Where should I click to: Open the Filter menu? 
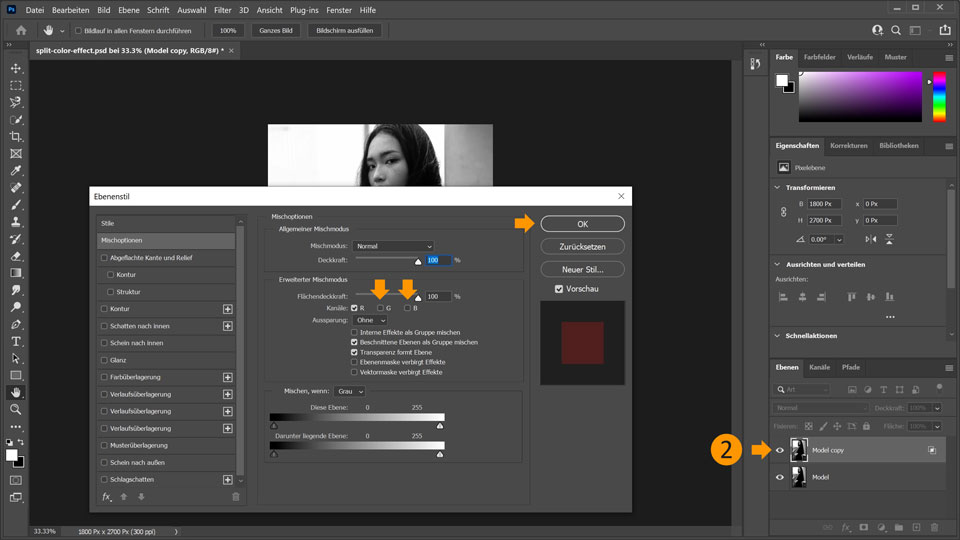click(222, 10)
